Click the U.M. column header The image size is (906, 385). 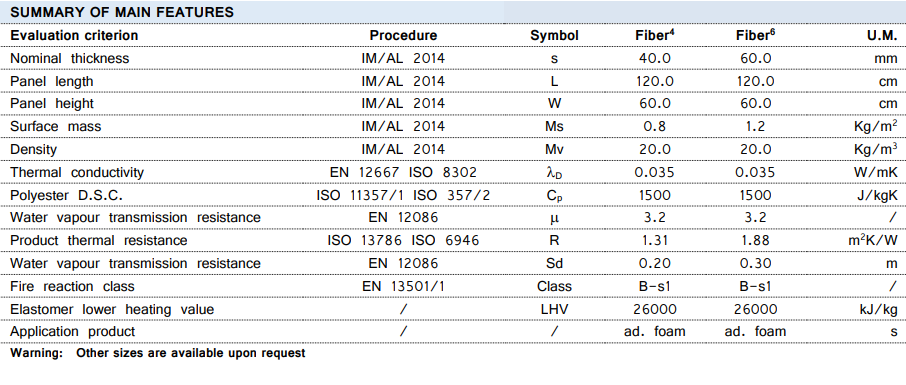[x=882, y=35]
